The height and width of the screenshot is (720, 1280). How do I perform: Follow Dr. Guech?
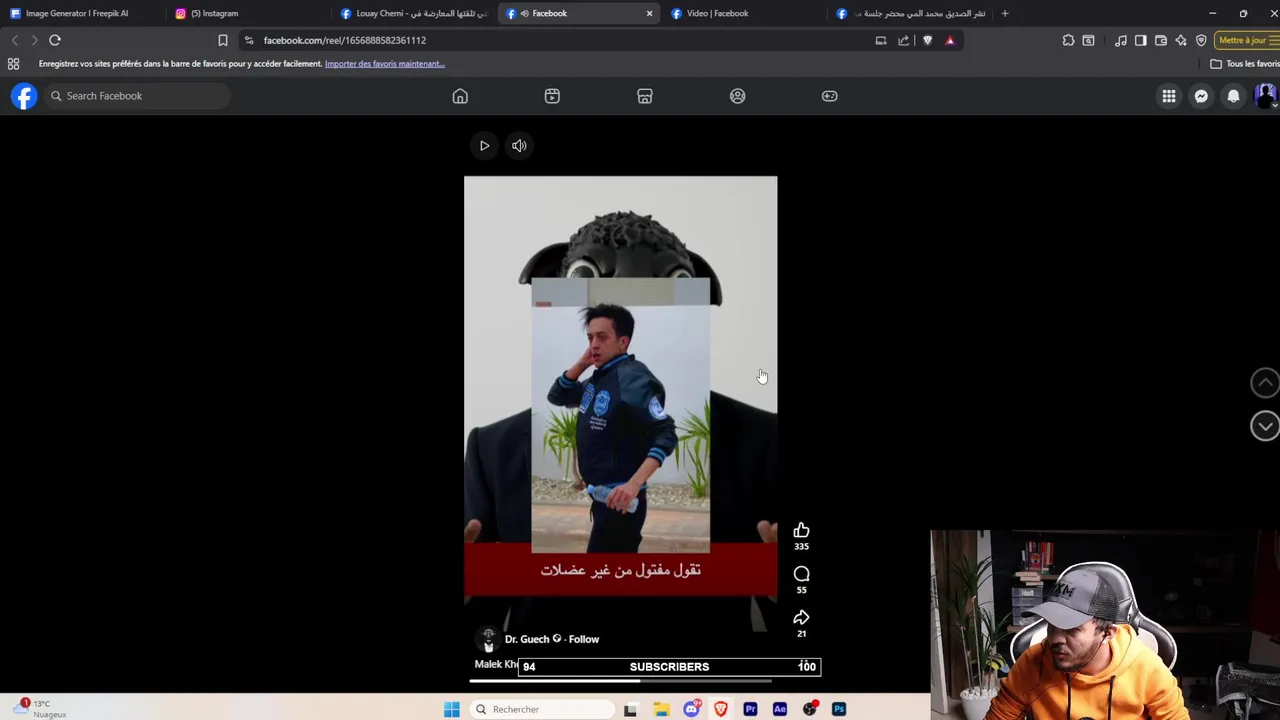tap(584, 639)
